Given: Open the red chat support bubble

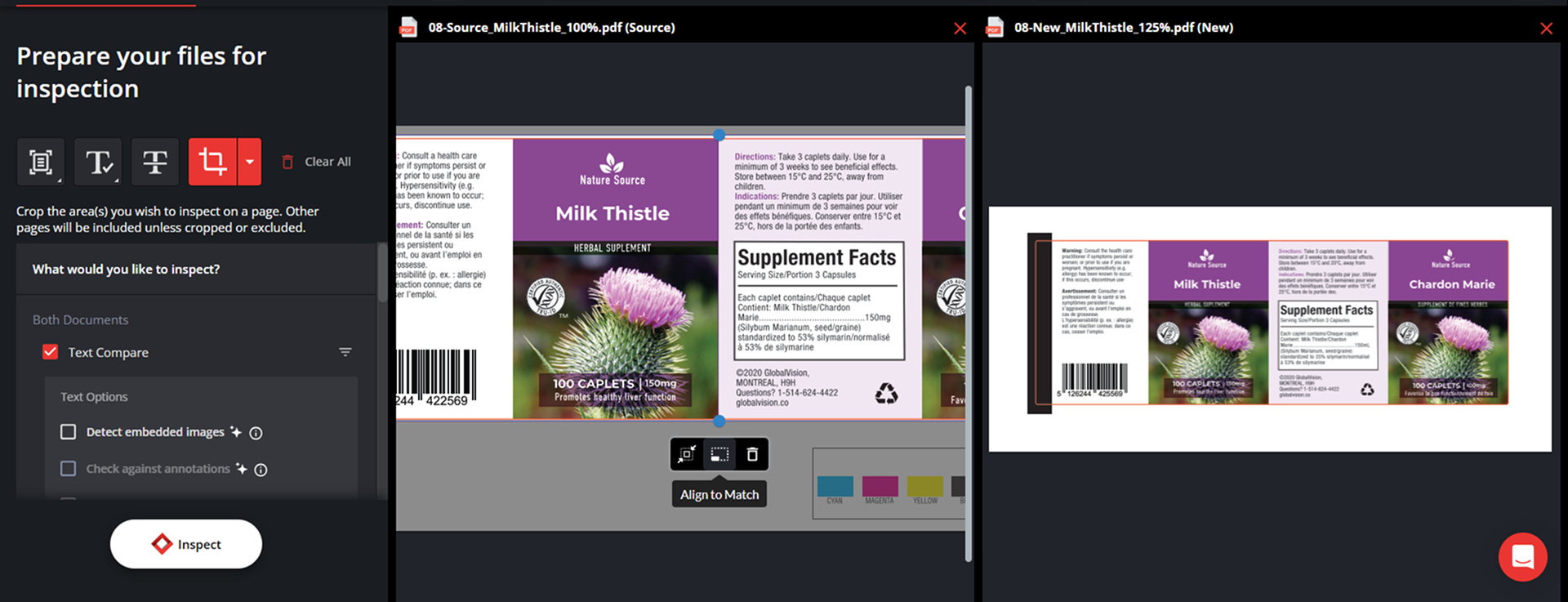Looking at the screenshot, I should coord(1522,557).
